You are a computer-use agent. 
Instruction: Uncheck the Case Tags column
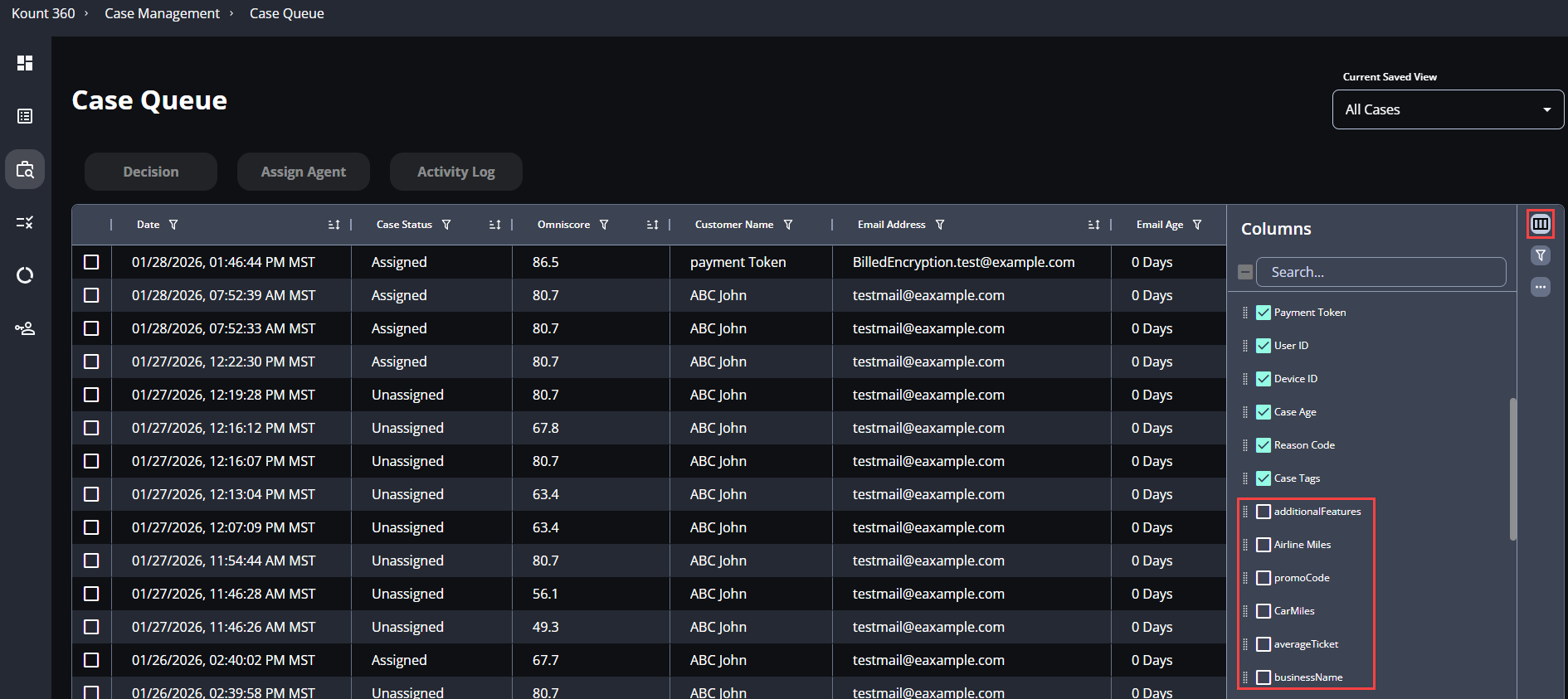click(x=1264, y=478)
